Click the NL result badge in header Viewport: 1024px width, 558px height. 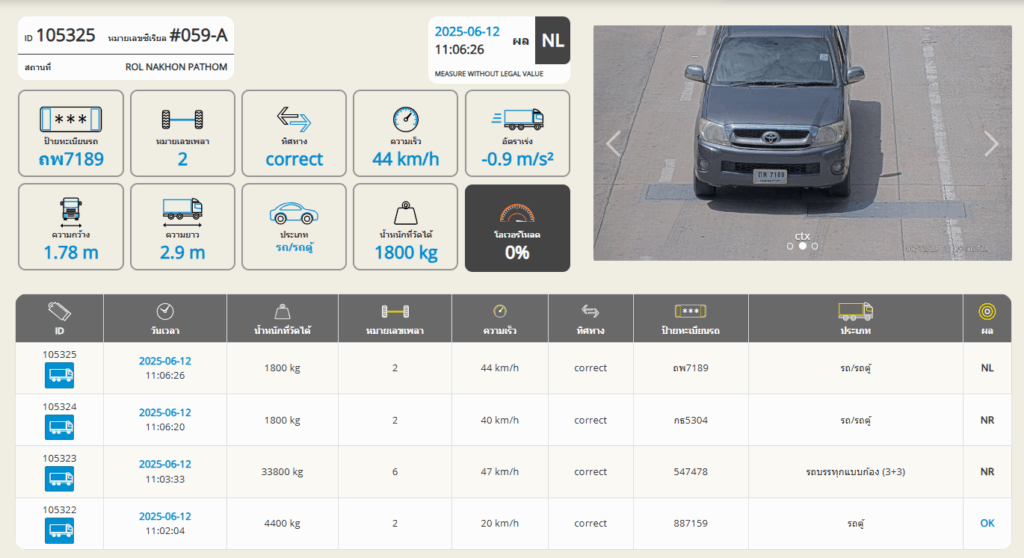point(552,41)
